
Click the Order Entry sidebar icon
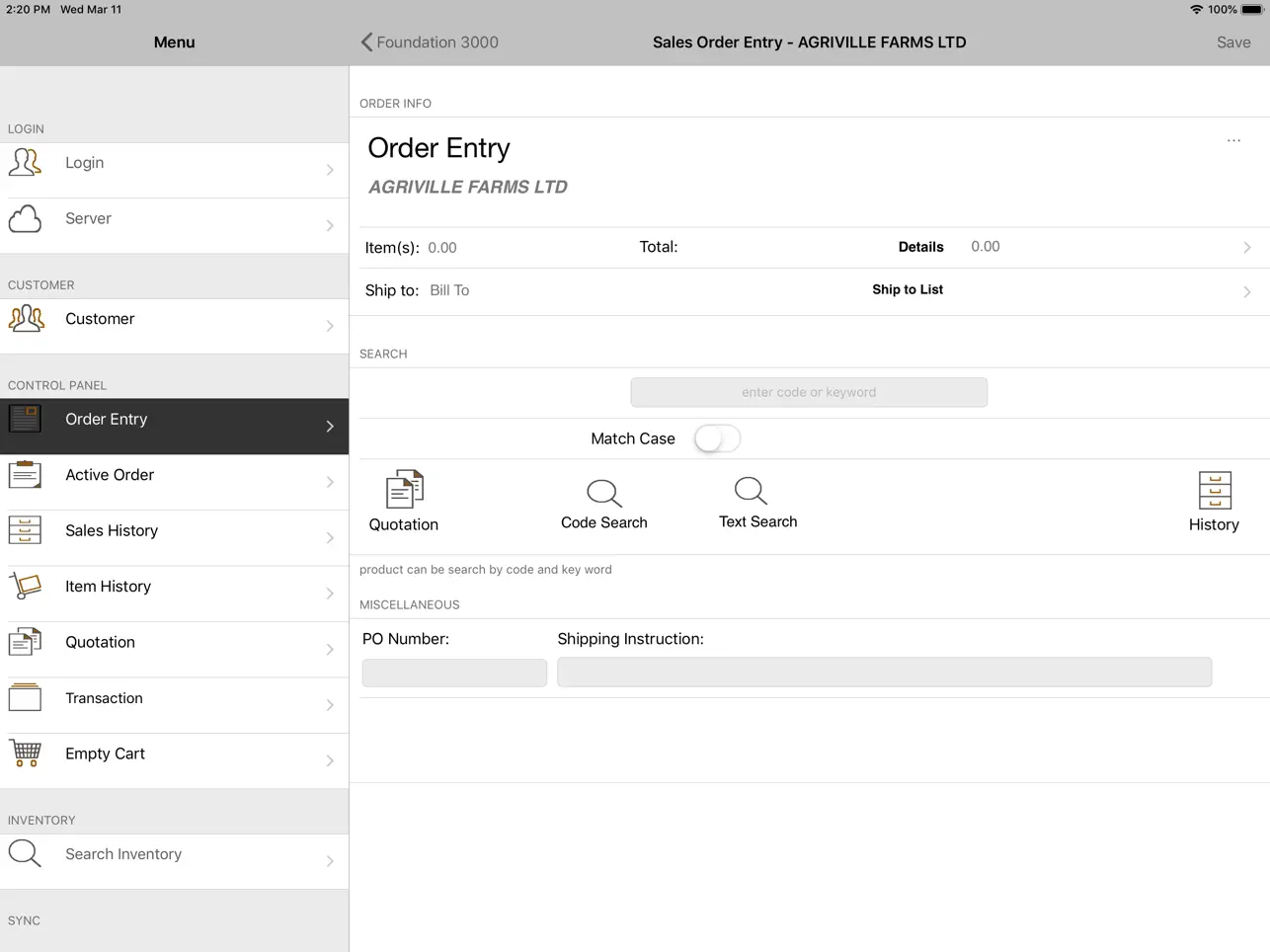(x=26, y=420)
